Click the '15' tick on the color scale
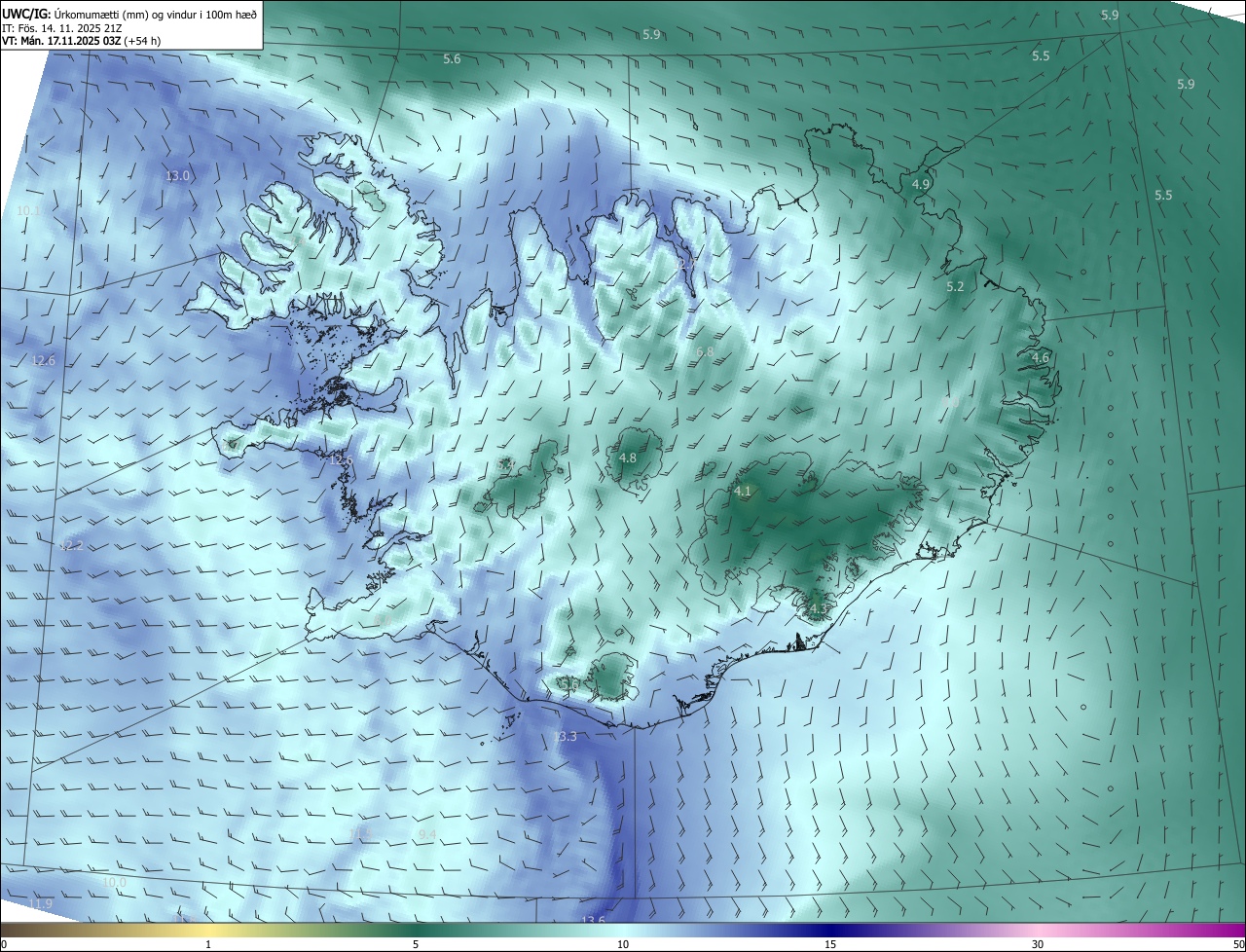This screenshot has width=1246, height=952. pyautogui.click(x=830, y=944)
